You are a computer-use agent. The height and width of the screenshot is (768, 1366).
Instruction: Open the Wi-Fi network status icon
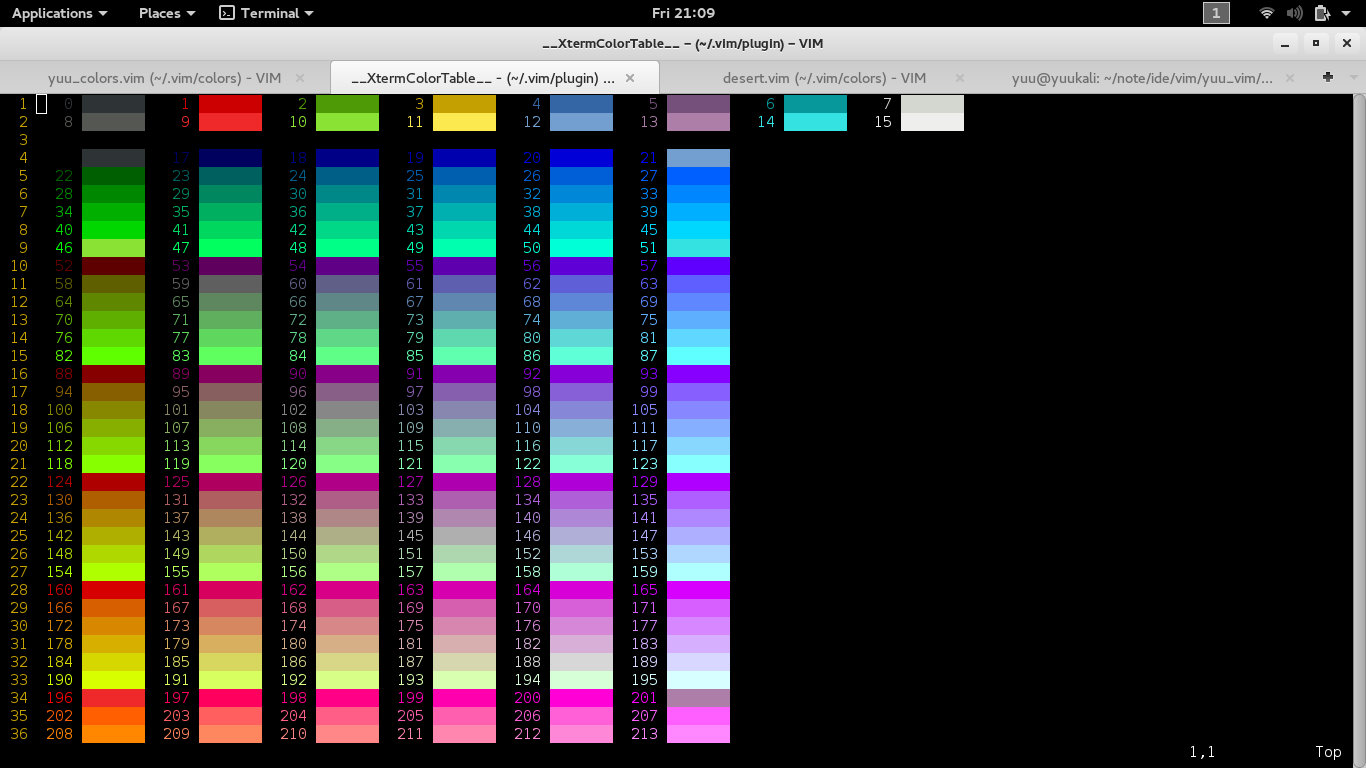tap(1267, 13)
